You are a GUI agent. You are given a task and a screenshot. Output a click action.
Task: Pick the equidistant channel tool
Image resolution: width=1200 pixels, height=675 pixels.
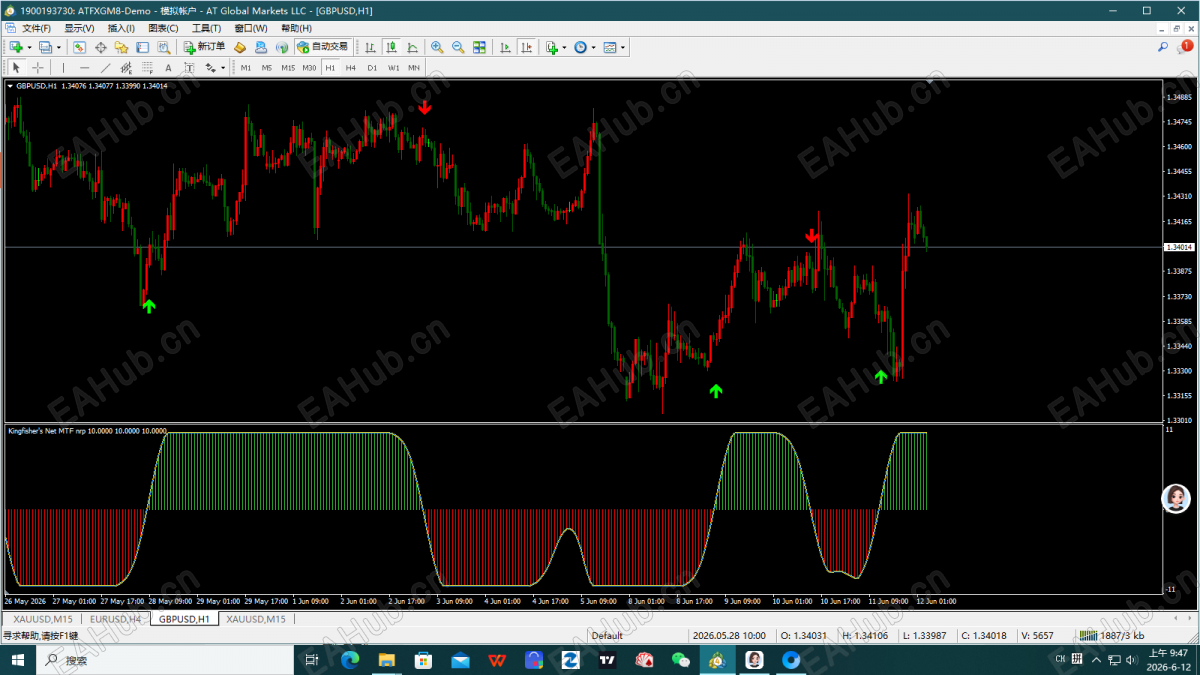126,68
